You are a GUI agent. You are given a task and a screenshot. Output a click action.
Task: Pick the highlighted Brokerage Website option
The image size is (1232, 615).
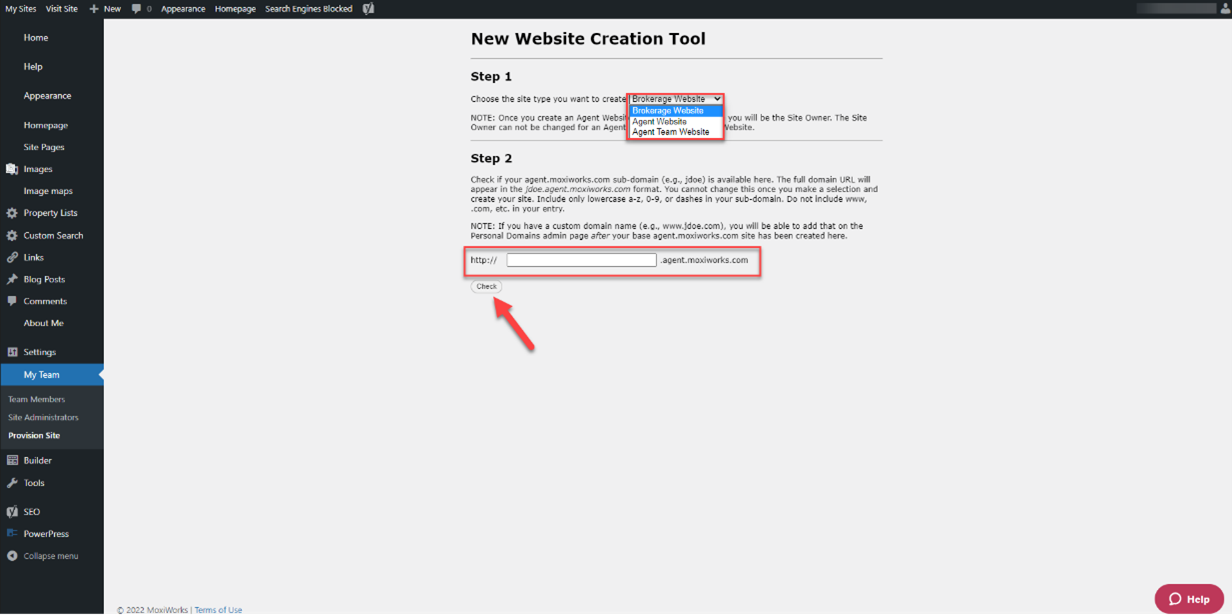[x=667, y=111]
